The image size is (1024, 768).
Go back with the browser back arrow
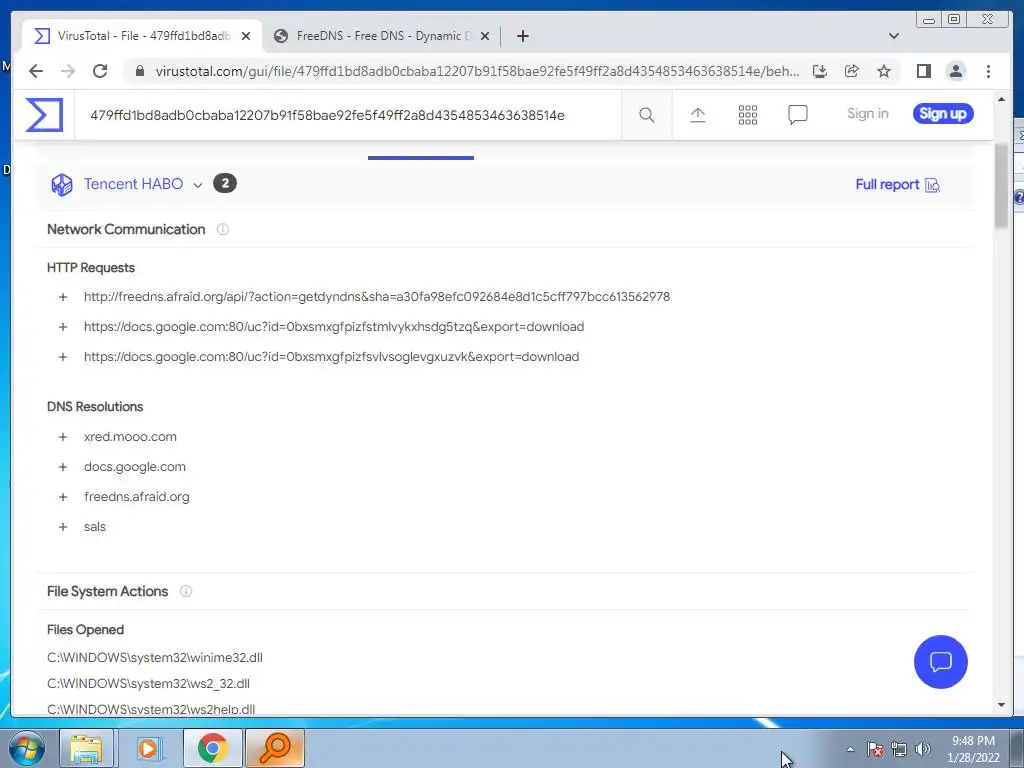coord(36,71)
